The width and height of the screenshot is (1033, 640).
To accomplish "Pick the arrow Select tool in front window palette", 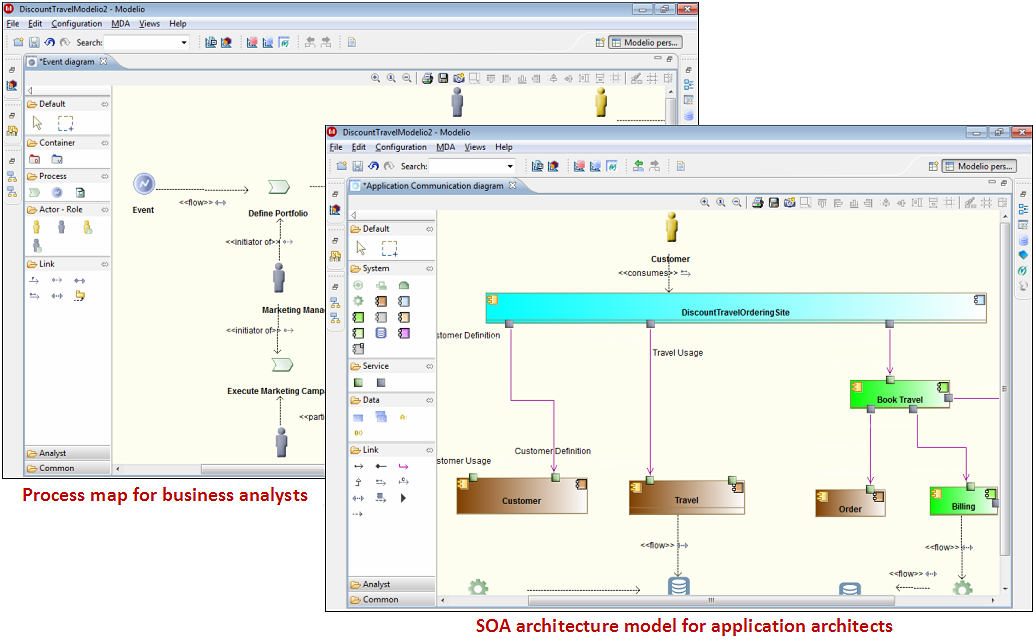I will pyautogui.click(x=361, y=248).
